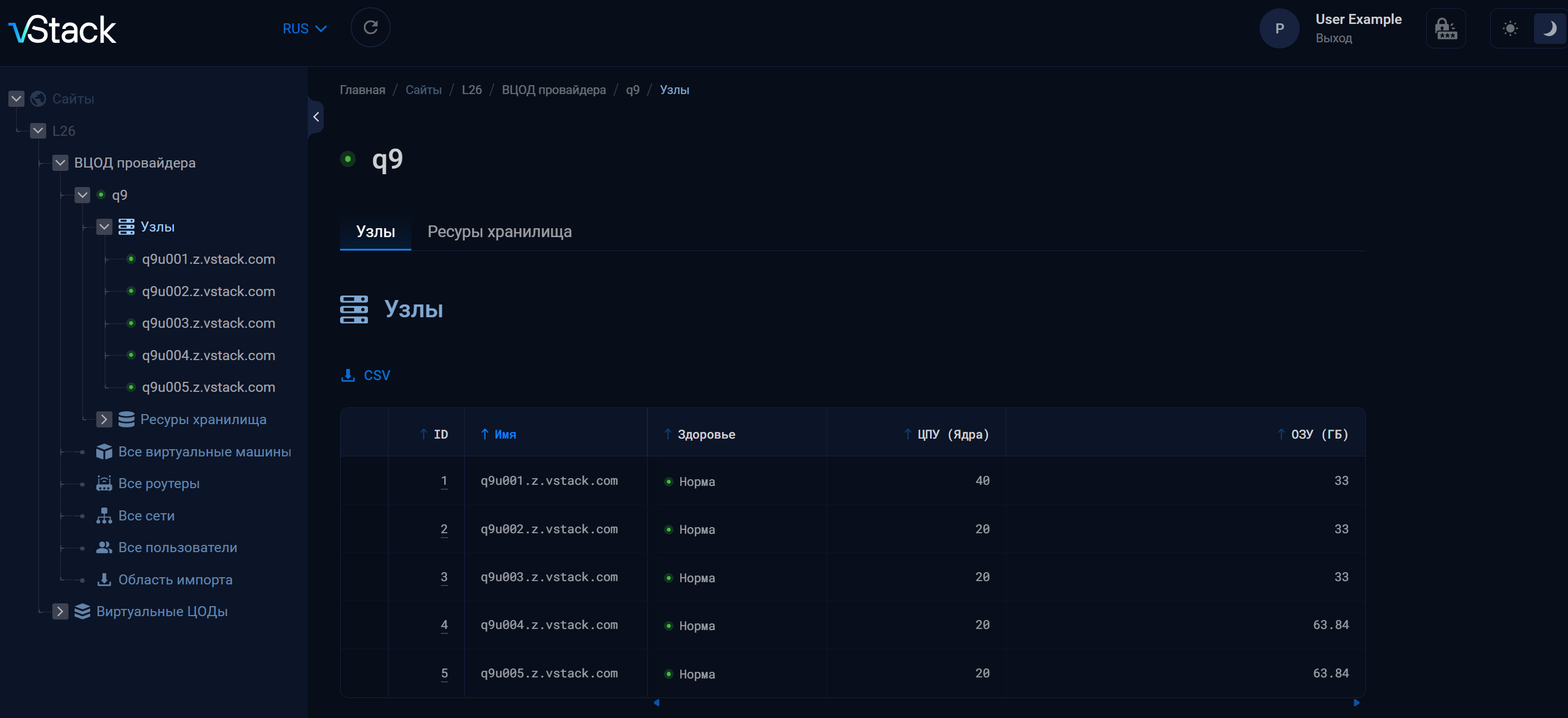The height and width of the screenshot is (718, 1568).
Task: Open the RUS language dropdown
Action: (x=304, y=28)
